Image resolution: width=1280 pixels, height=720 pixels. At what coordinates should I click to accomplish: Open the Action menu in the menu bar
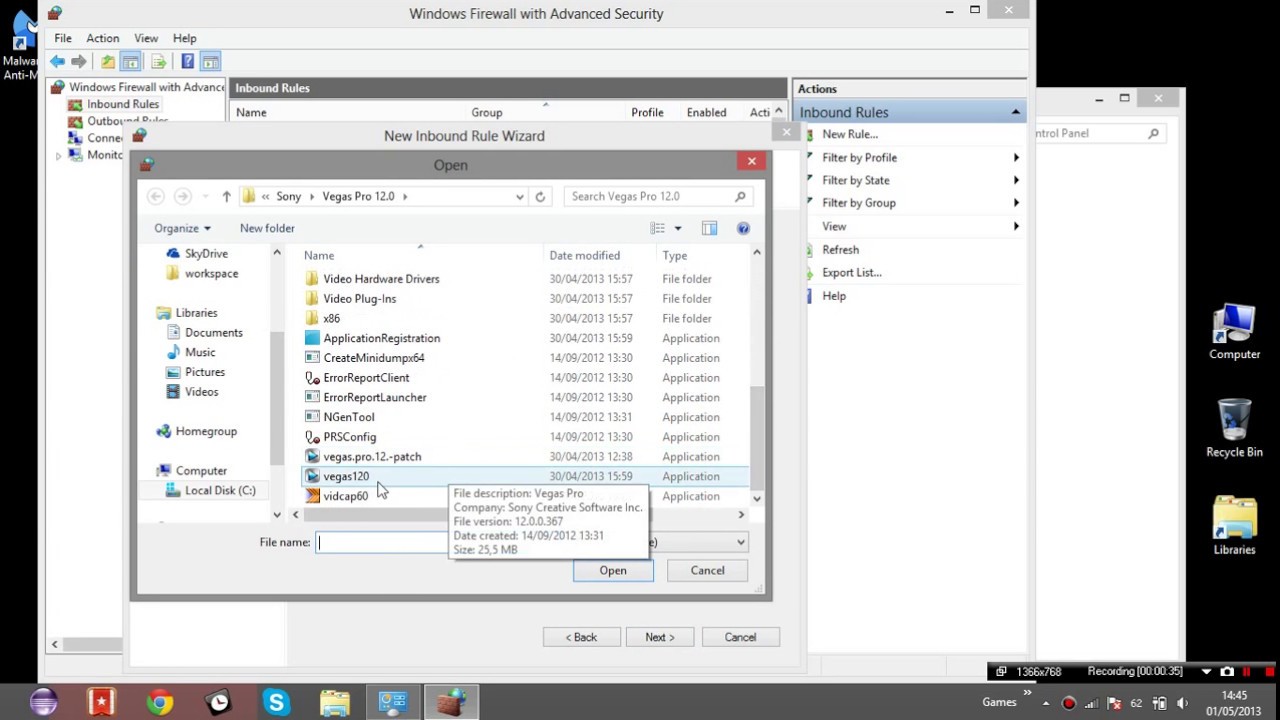[x=102, y=38]
